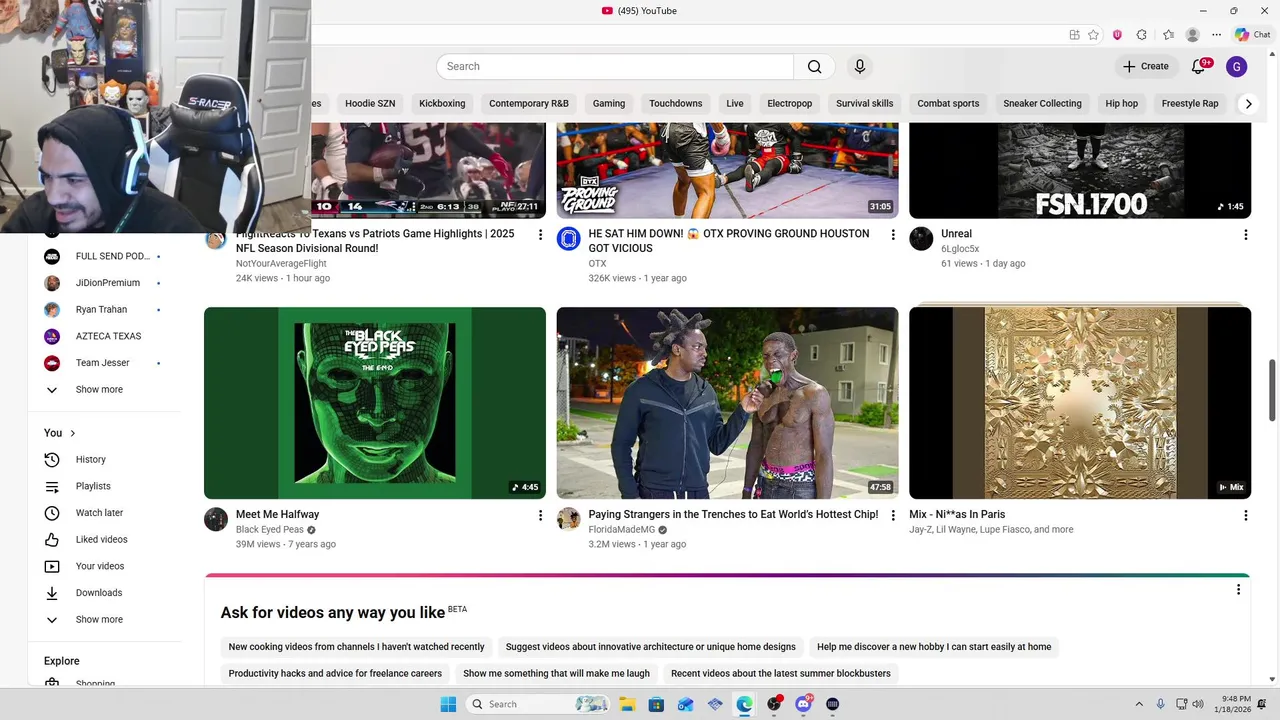The height and width of the screenshot is (720, 1280).
Task: Open Ryan Trahan subscription
Action: (x=105, y=310)
